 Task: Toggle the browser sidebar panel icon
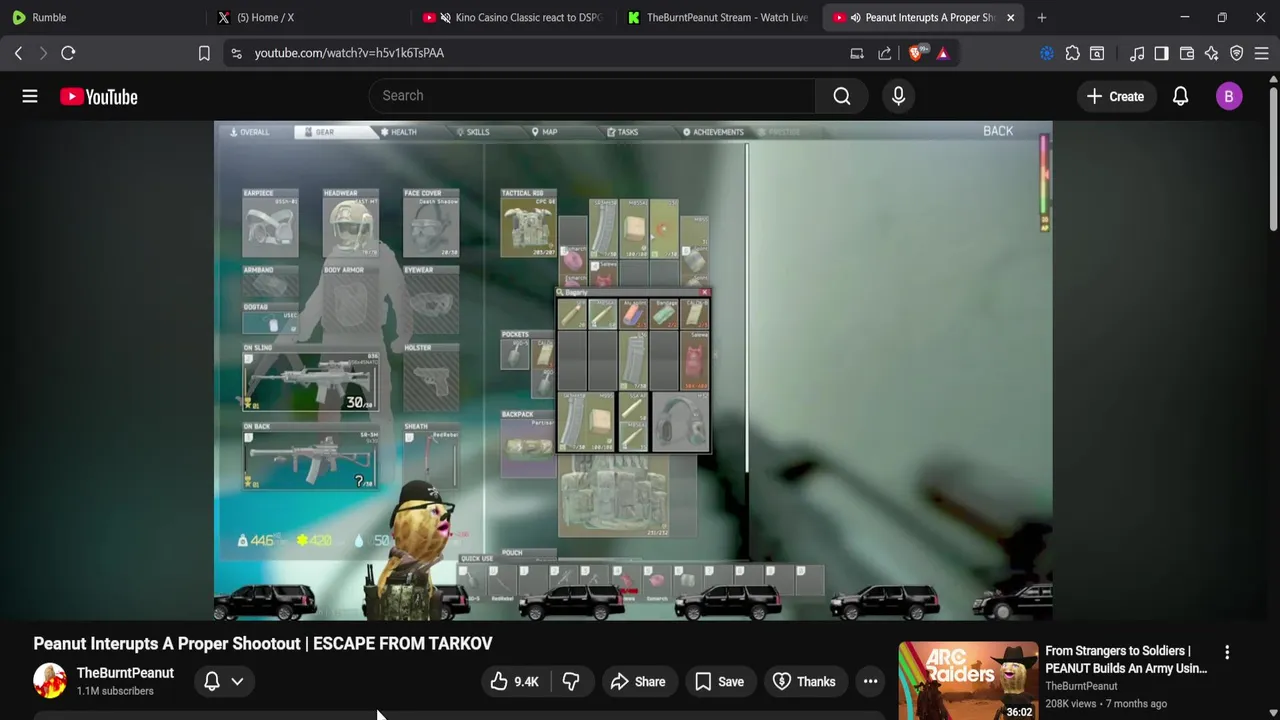tap(1161, 53)
